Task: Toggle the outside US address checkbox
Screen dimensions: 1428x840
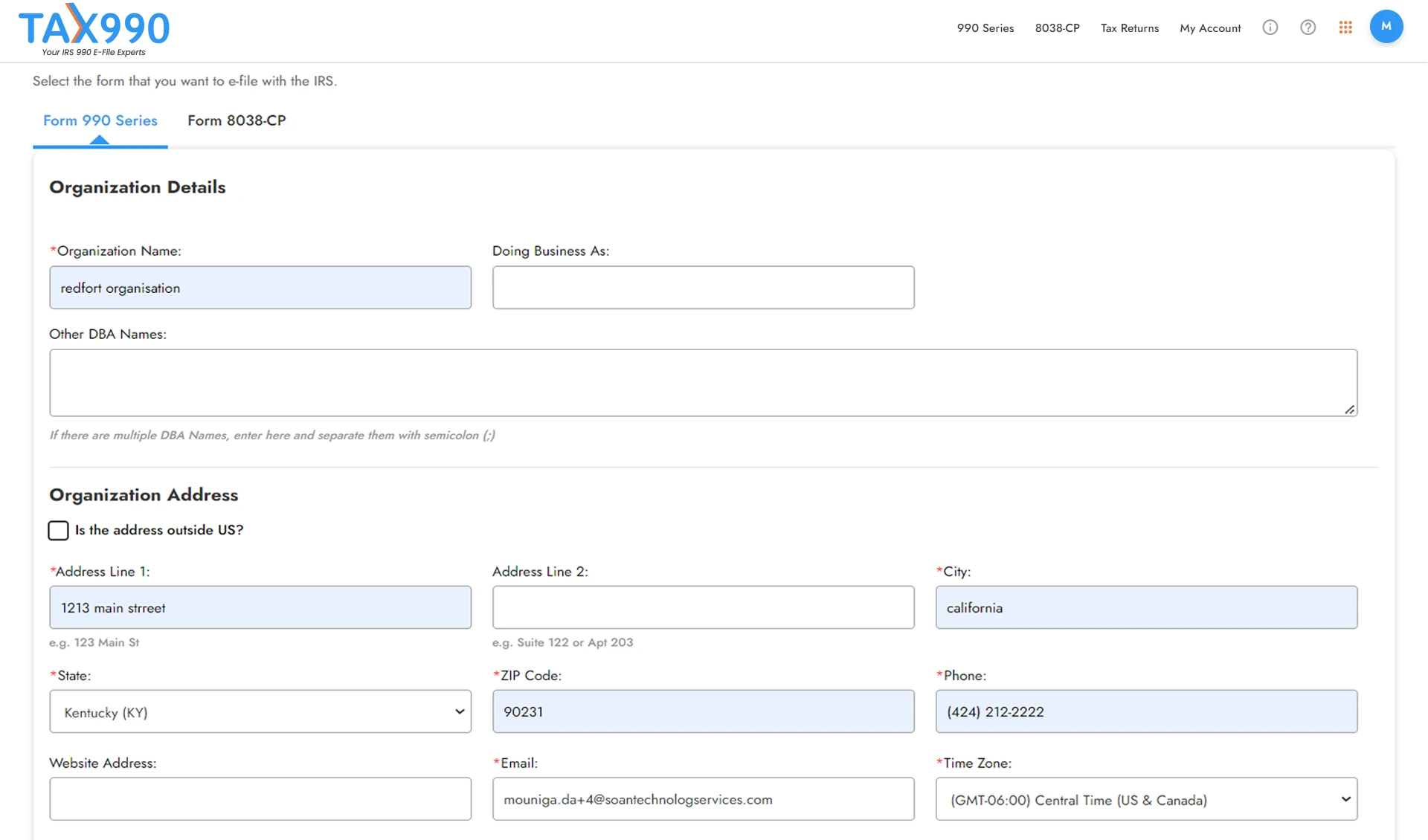Action: tap(58, 530)
